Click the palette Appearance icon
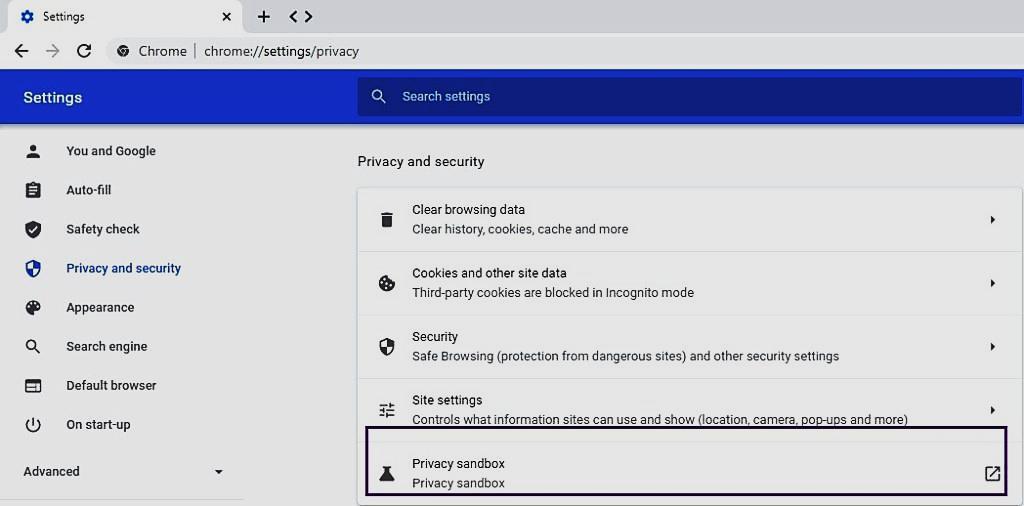This screenshot has width=1024, height=506. (x=33, y=308)
